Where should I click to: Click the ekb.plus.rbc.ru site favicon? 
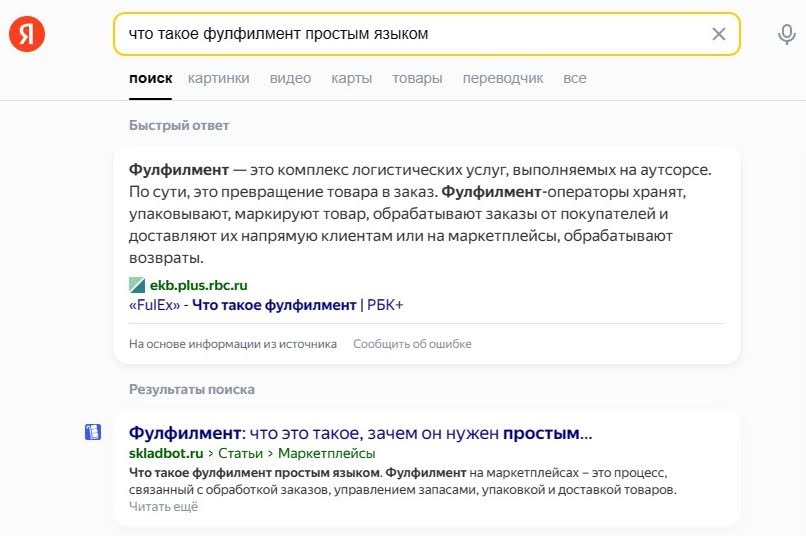coord(137,285)
